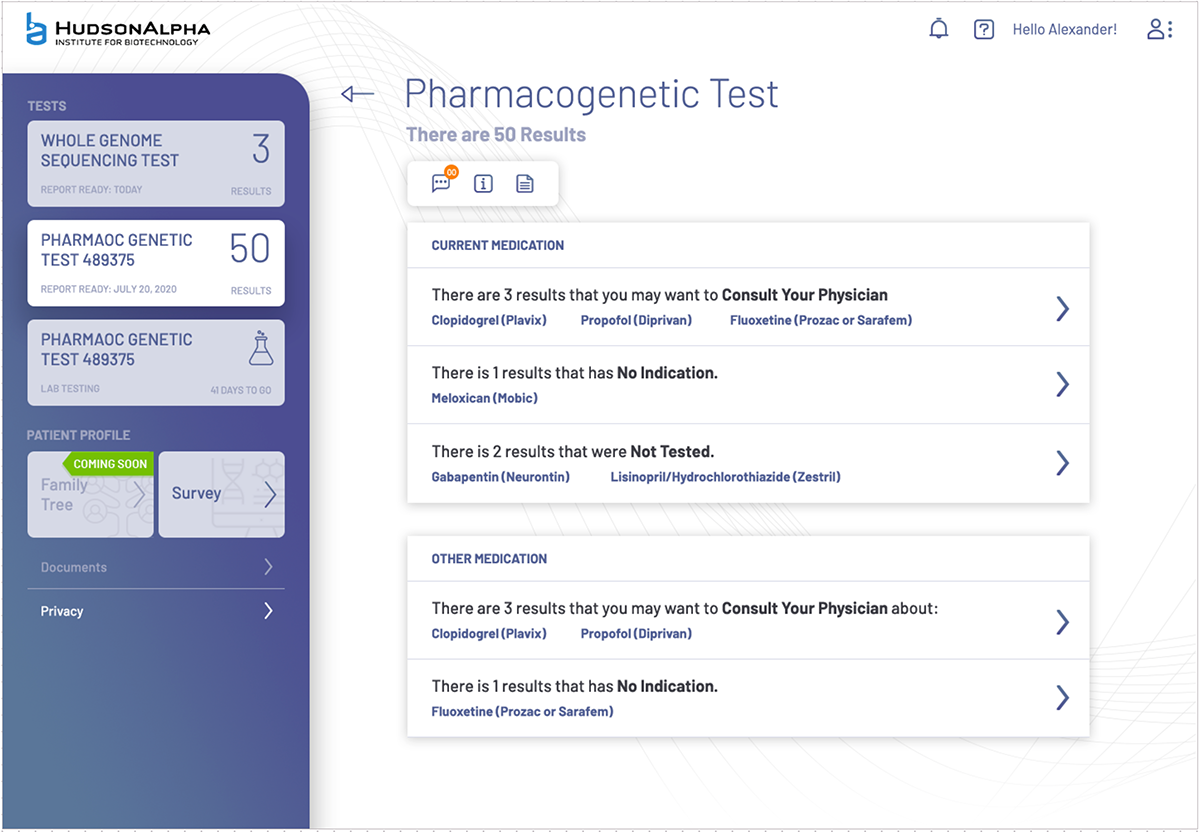
Task: Click Clopidogrel (Plavix) under Current Medication
Action: click(489, 320)
